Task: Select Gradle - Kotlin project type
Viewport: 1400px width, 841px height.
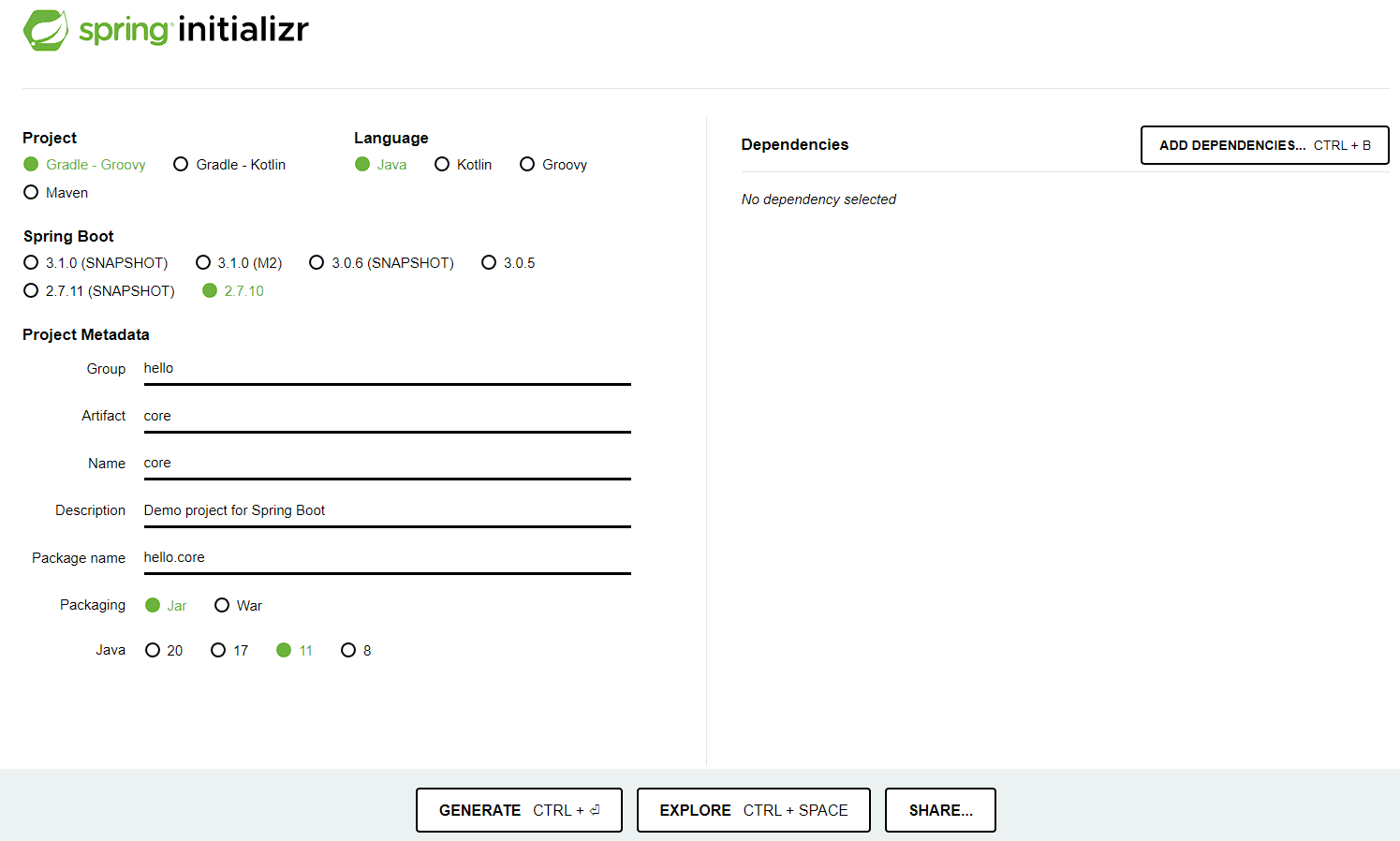Action: click(229, 165)
